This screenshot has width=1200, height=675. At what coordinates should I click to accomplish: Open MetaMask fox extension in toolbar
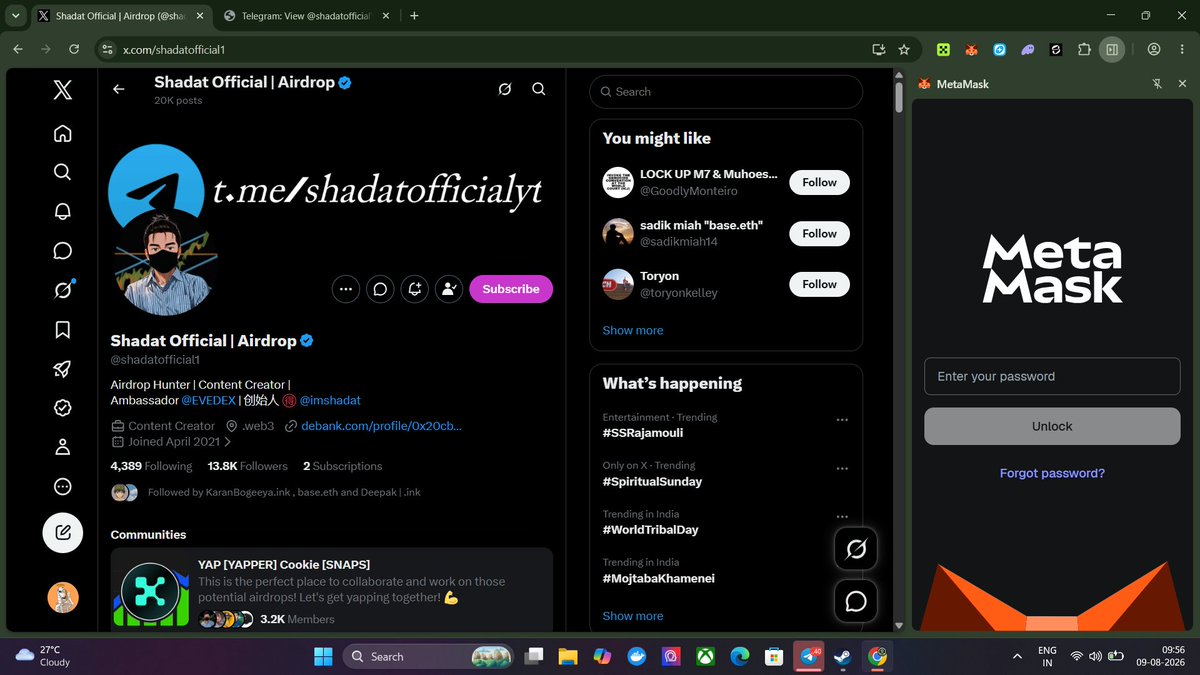[970, 49]
